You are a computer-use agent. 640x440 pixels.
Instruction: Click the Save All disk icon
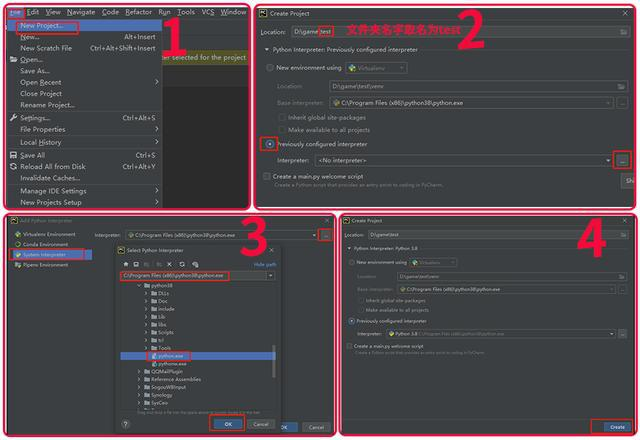coord(13,156)
